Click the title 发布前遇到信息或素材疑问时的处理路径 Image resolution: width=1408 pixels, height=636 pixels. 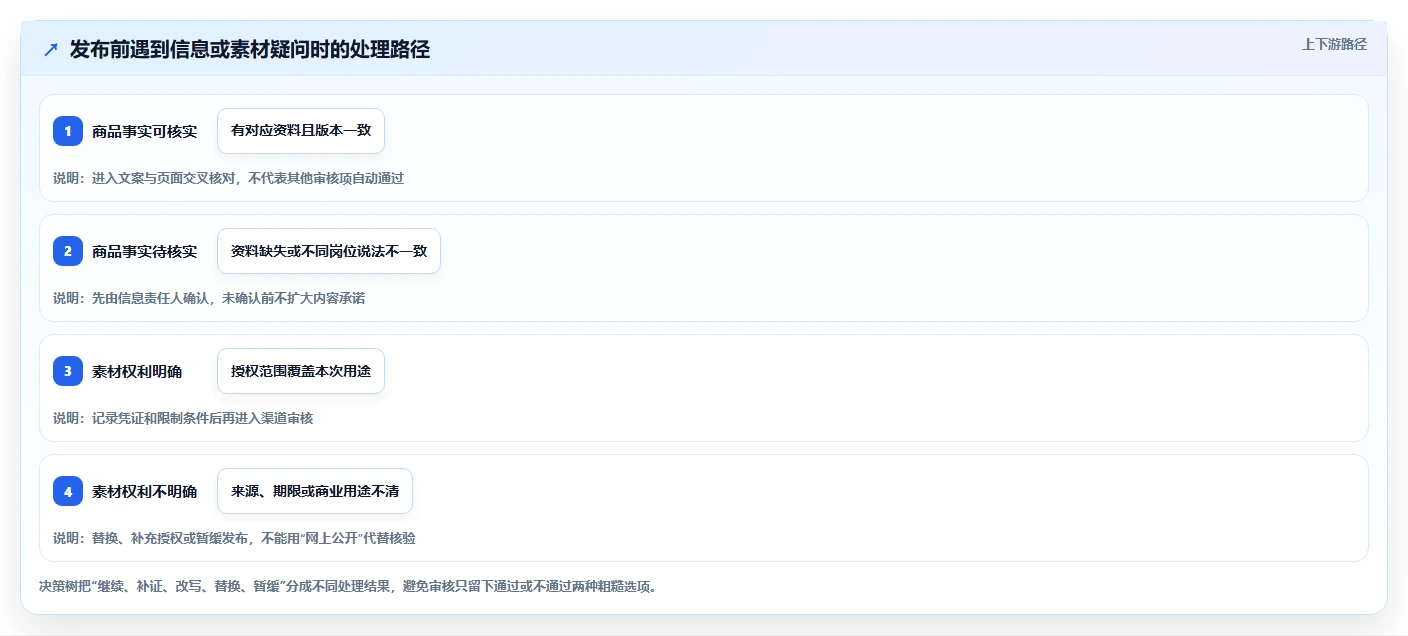point(250,49)
